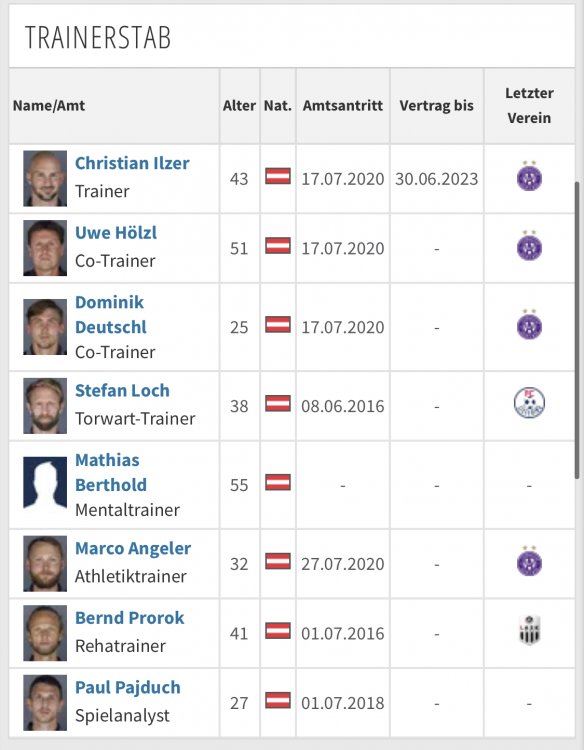This screenshot has height=750, width=584.
Task: Click the club crest in Stefan Loch row
Action: [x=529, y=403]
